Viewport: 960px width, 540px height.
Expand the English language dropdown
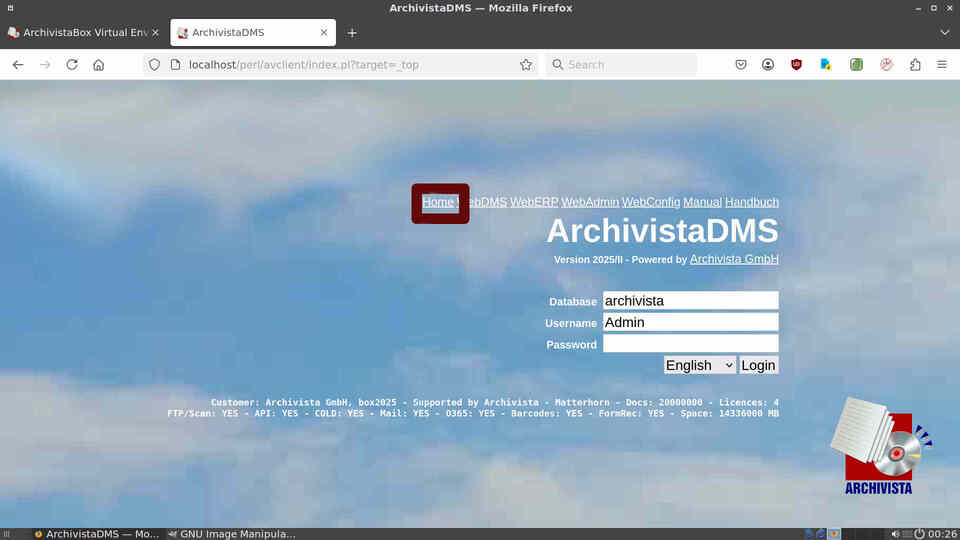pyautogui.click(x=700, y=365)
